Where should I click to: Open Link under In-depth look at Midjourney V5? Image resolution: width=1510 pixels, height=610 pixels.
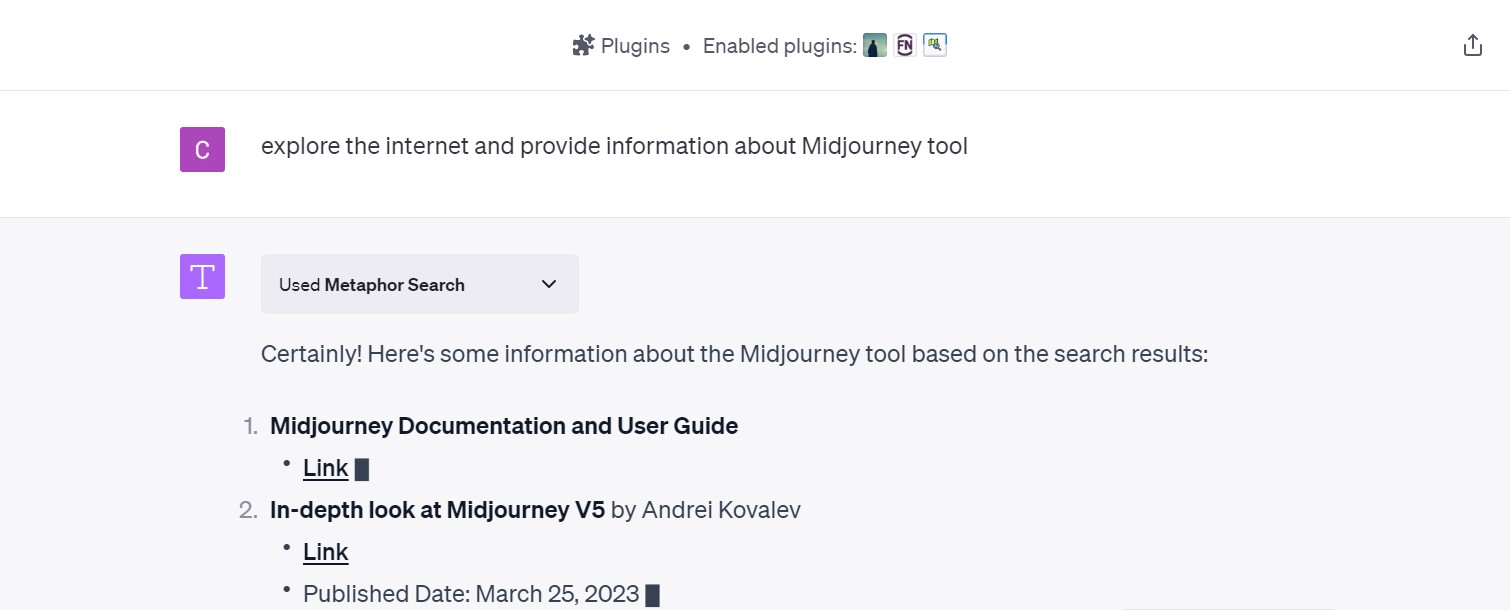pyautogui.click(x=325, y=552)
